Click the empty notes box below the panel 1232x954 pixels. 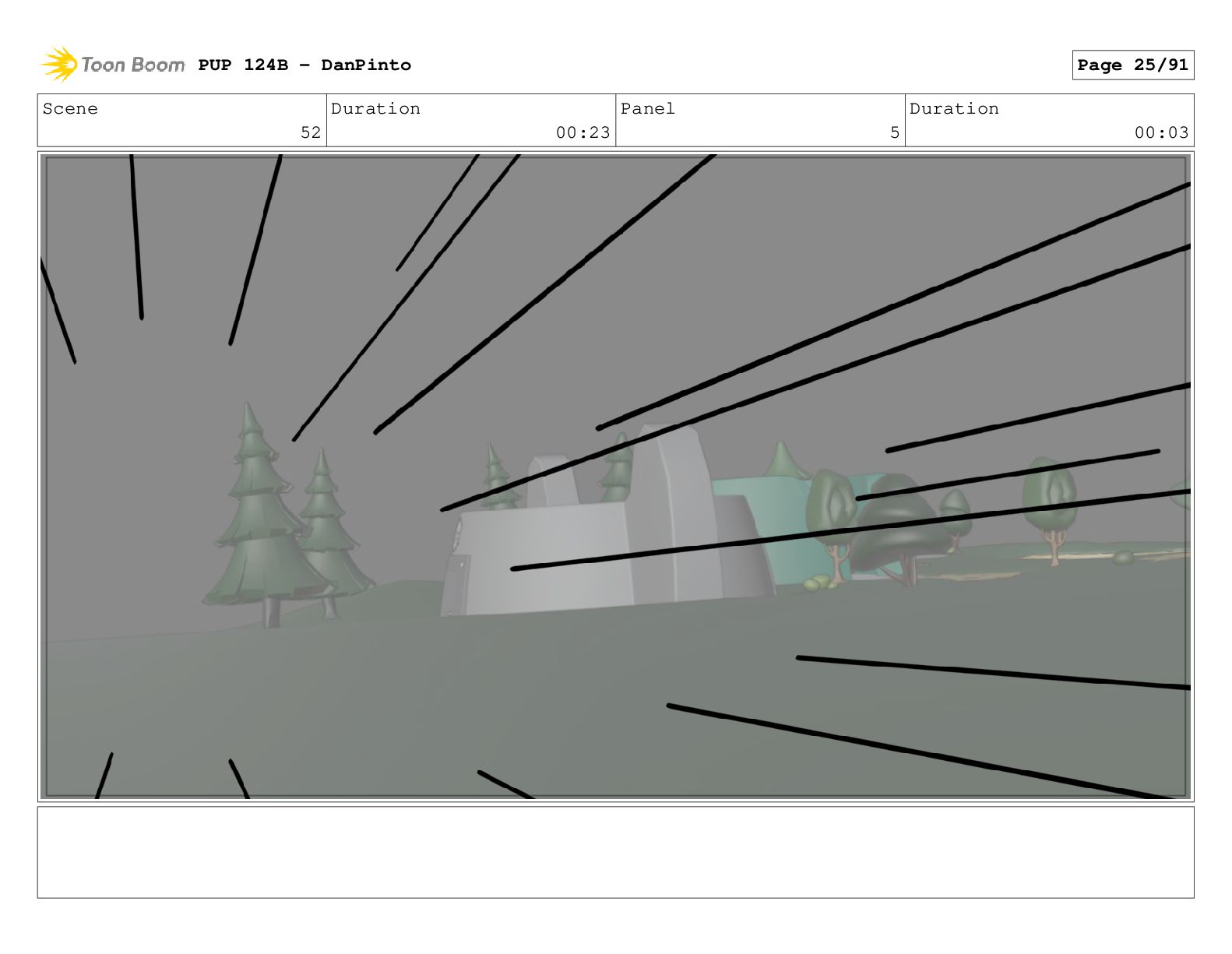click(x=615, y=852)
